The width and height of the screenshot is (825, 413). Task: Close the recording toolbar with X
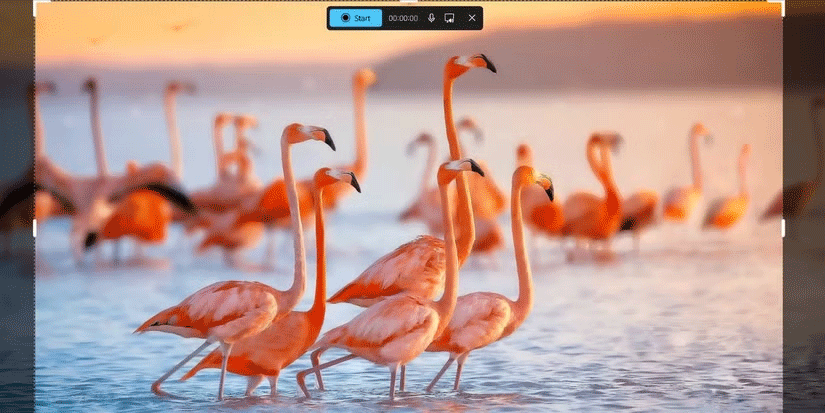point(472,18)
